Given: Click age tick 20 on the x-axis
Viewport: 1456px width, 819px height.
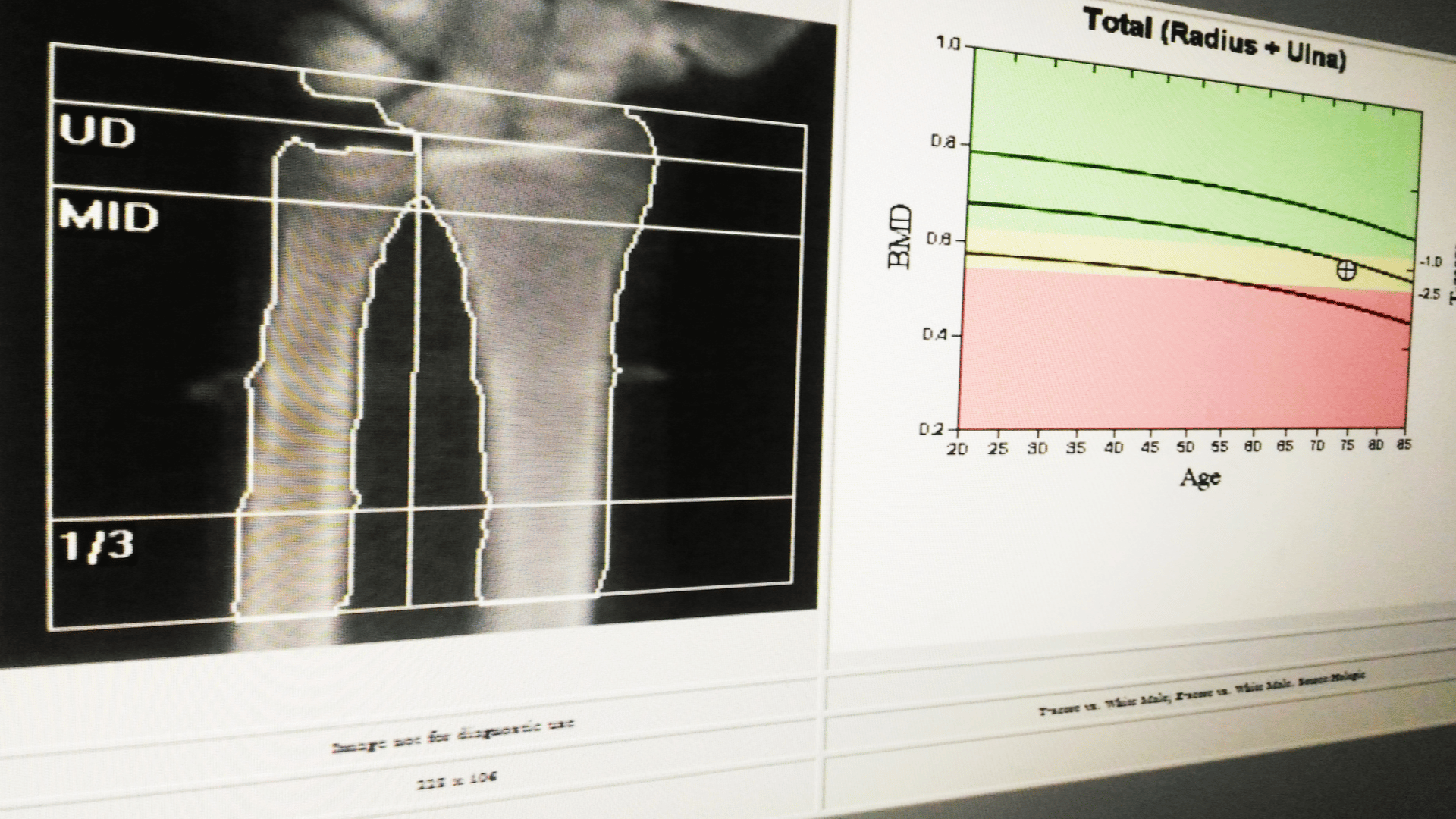Looking at the screenshot, I should pyautogui.click(x=957, y=449).
